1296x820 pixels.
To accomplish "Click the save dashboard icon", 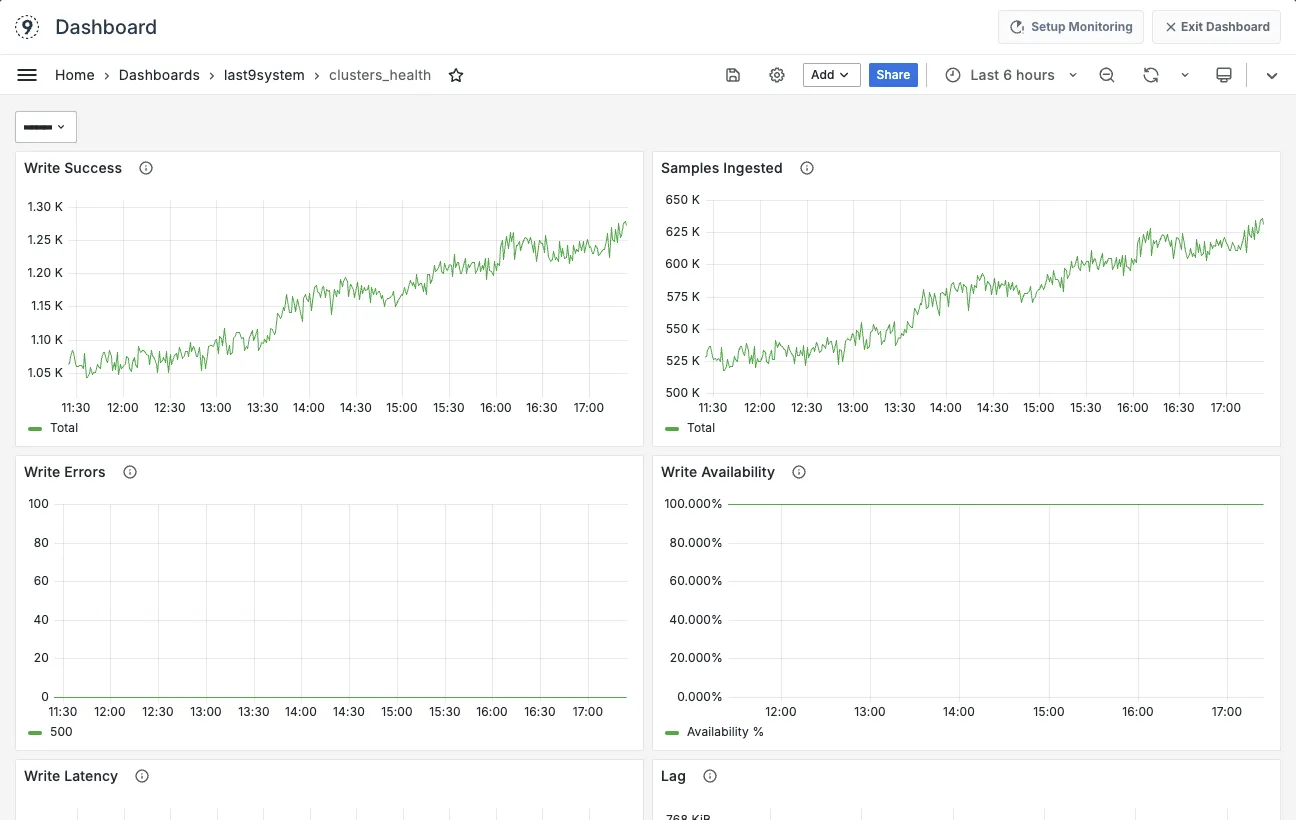I will 733,75.
